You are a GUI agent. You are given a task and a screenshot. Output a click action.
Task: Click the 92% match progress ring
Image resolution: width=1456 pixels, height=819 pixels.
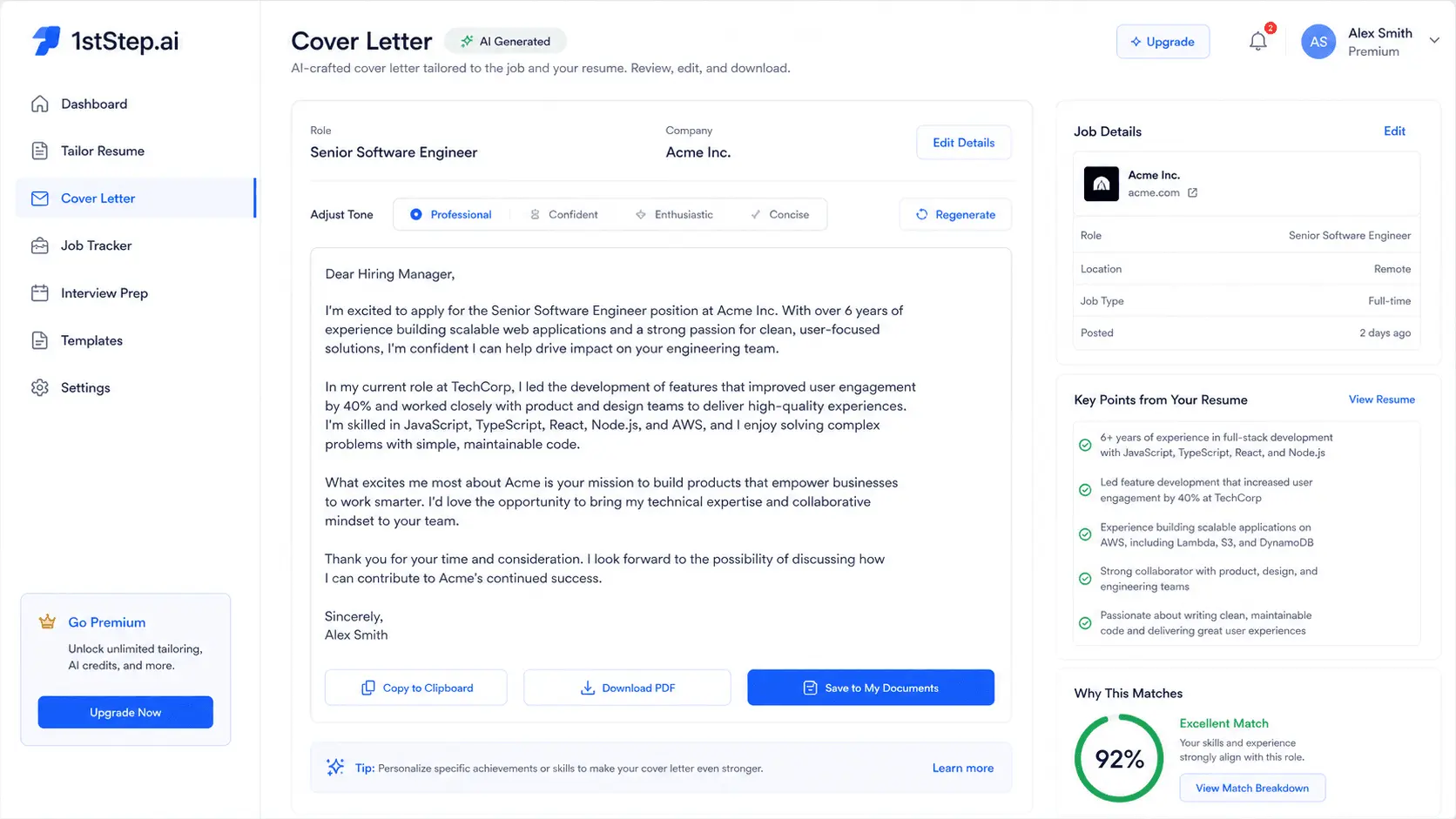coord(1119,758)
